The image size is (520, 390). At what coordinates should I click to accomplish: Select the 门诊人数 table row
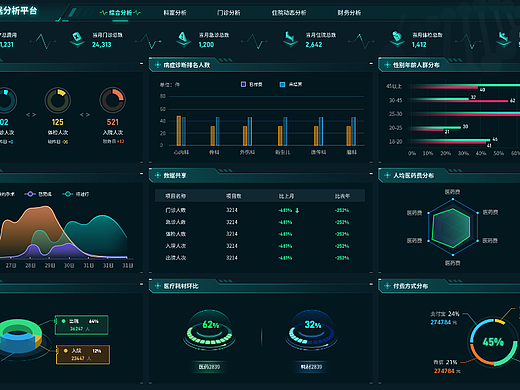[260, 210]
